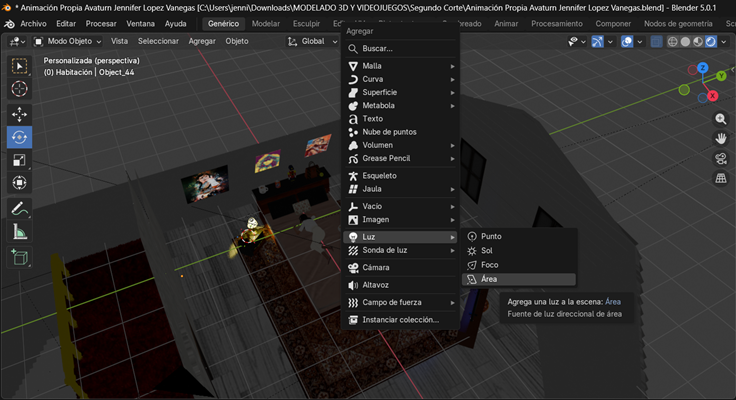Open the Archivo menu

point(33,23)
